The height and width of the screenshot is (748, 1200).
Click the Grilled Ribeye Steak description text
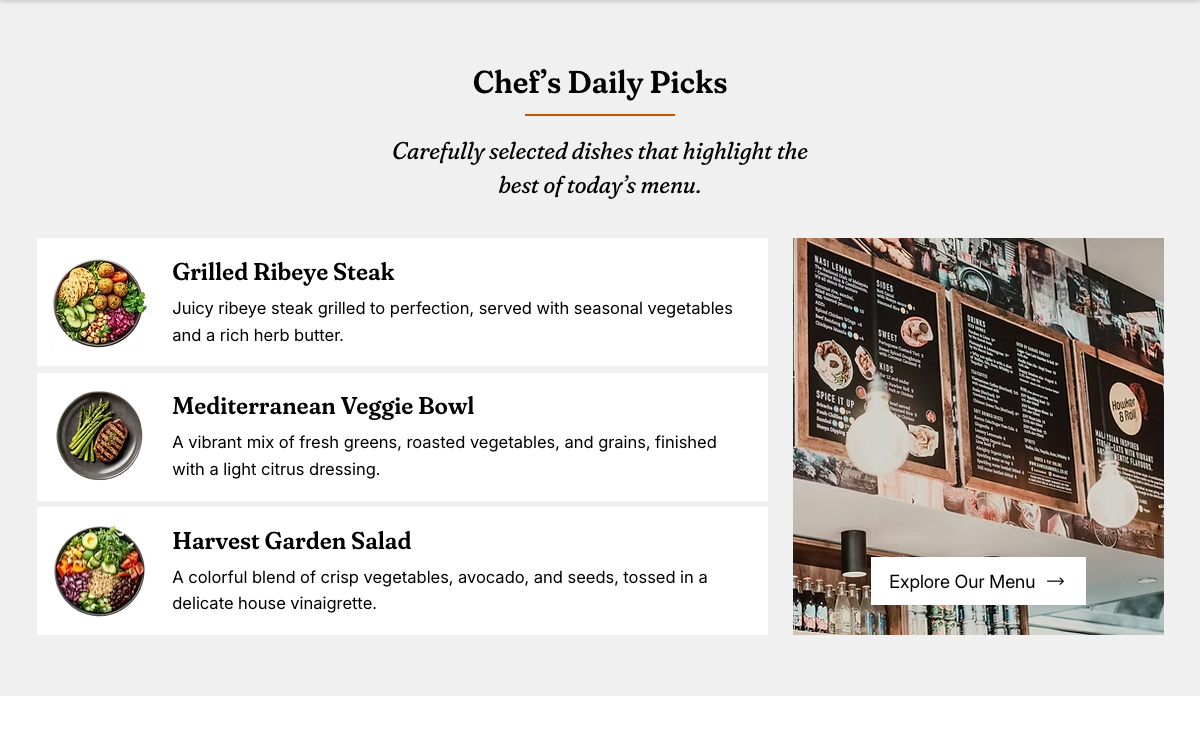[452, 322]
